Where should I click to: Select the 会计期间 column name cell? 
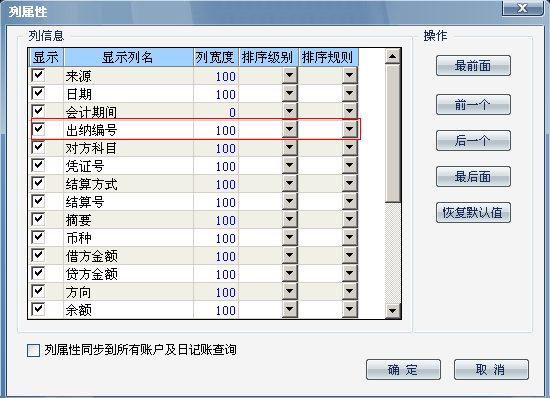coord(128,112)
